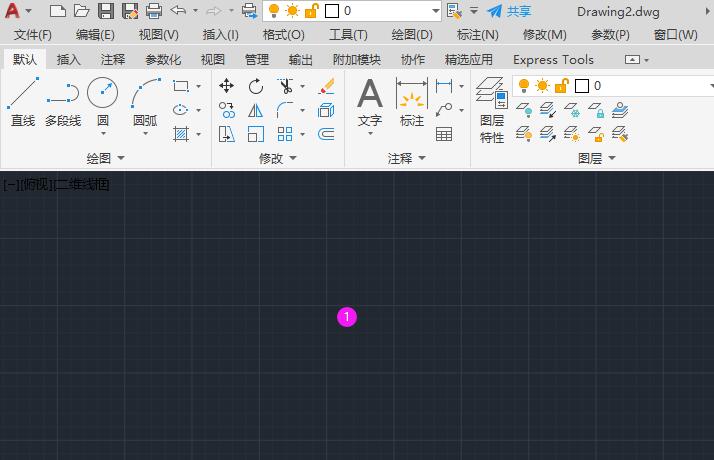
Task: Open Layer Properties (图层特性) manager
Action: coord(492,110)
